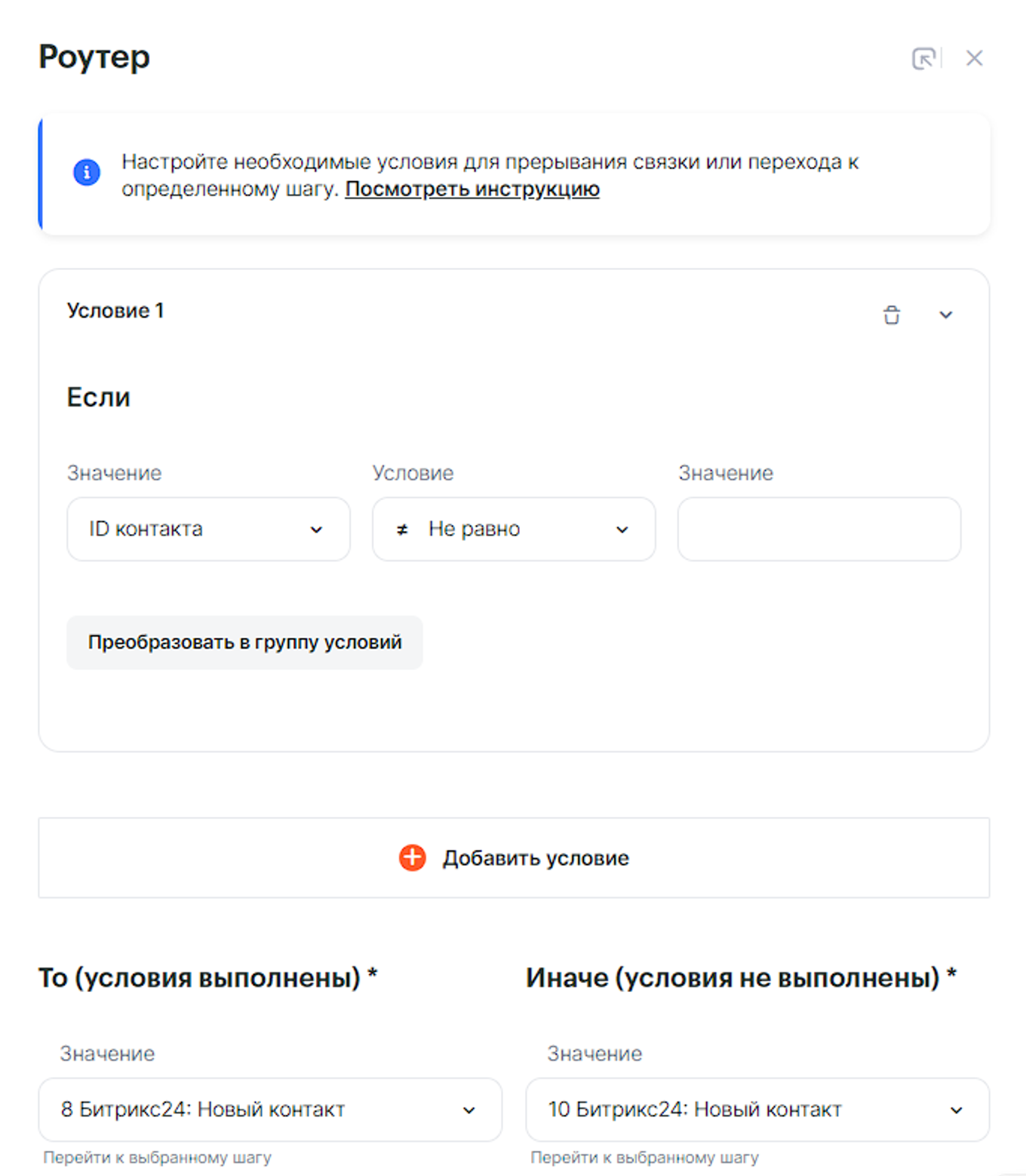Open the 8 Битрикс24: Новый контакт dropdown
This screenshot has height=1176, width=1026.
[x=269, y=1110]
